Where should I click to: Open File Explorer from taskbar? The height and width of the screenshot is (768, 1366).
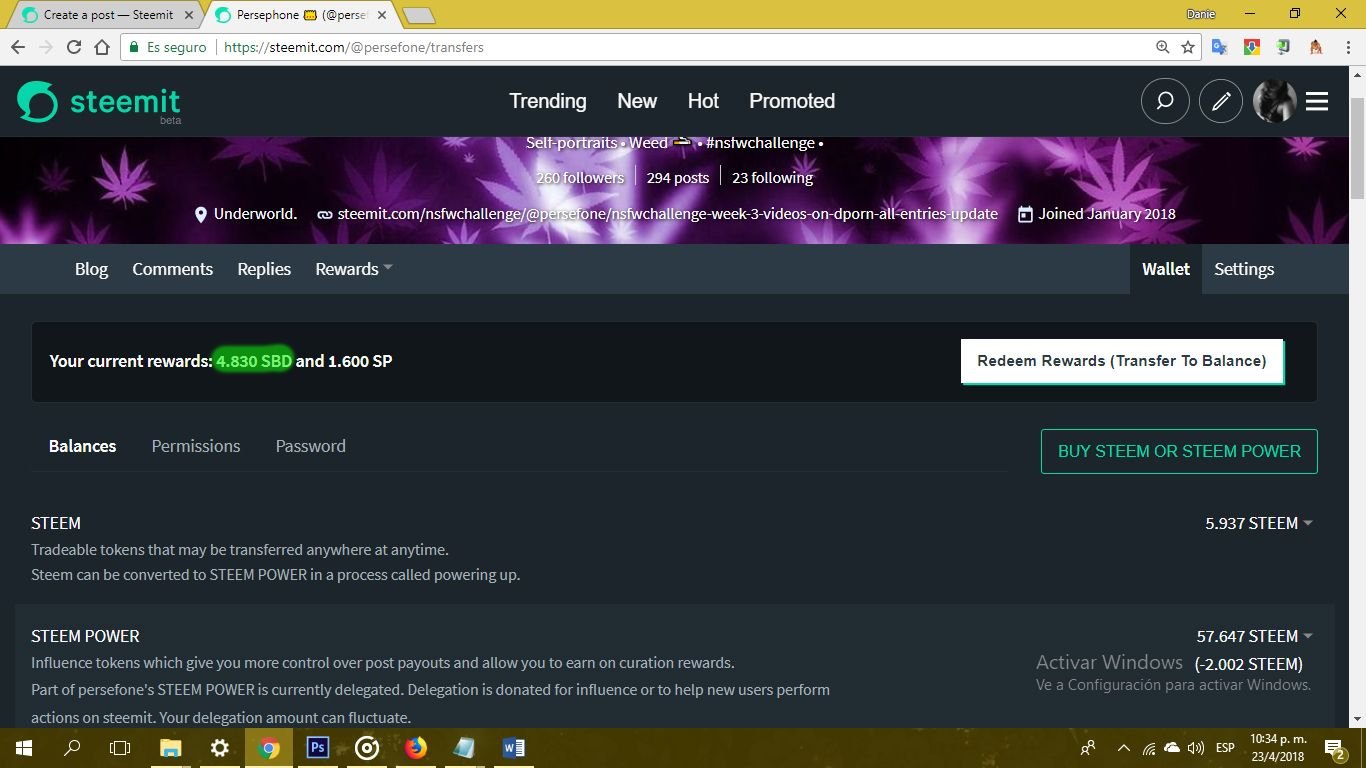(x=170, y=748)
